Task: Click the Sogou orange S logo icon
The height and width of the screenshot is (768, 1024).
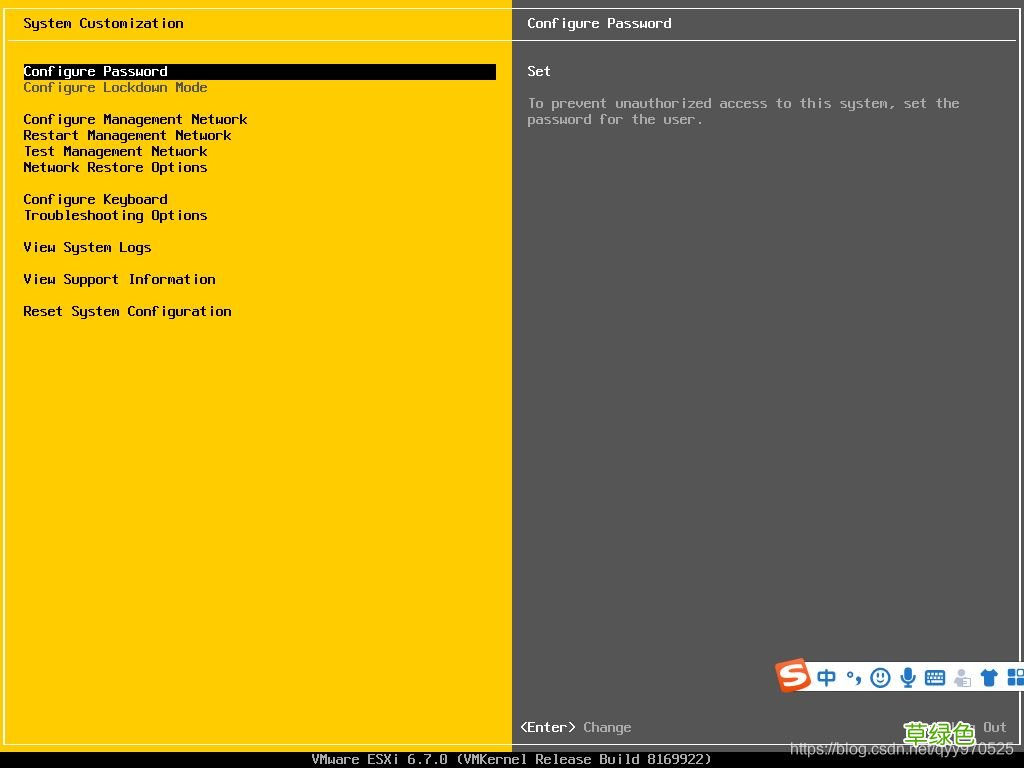Action: coord(793,676)
